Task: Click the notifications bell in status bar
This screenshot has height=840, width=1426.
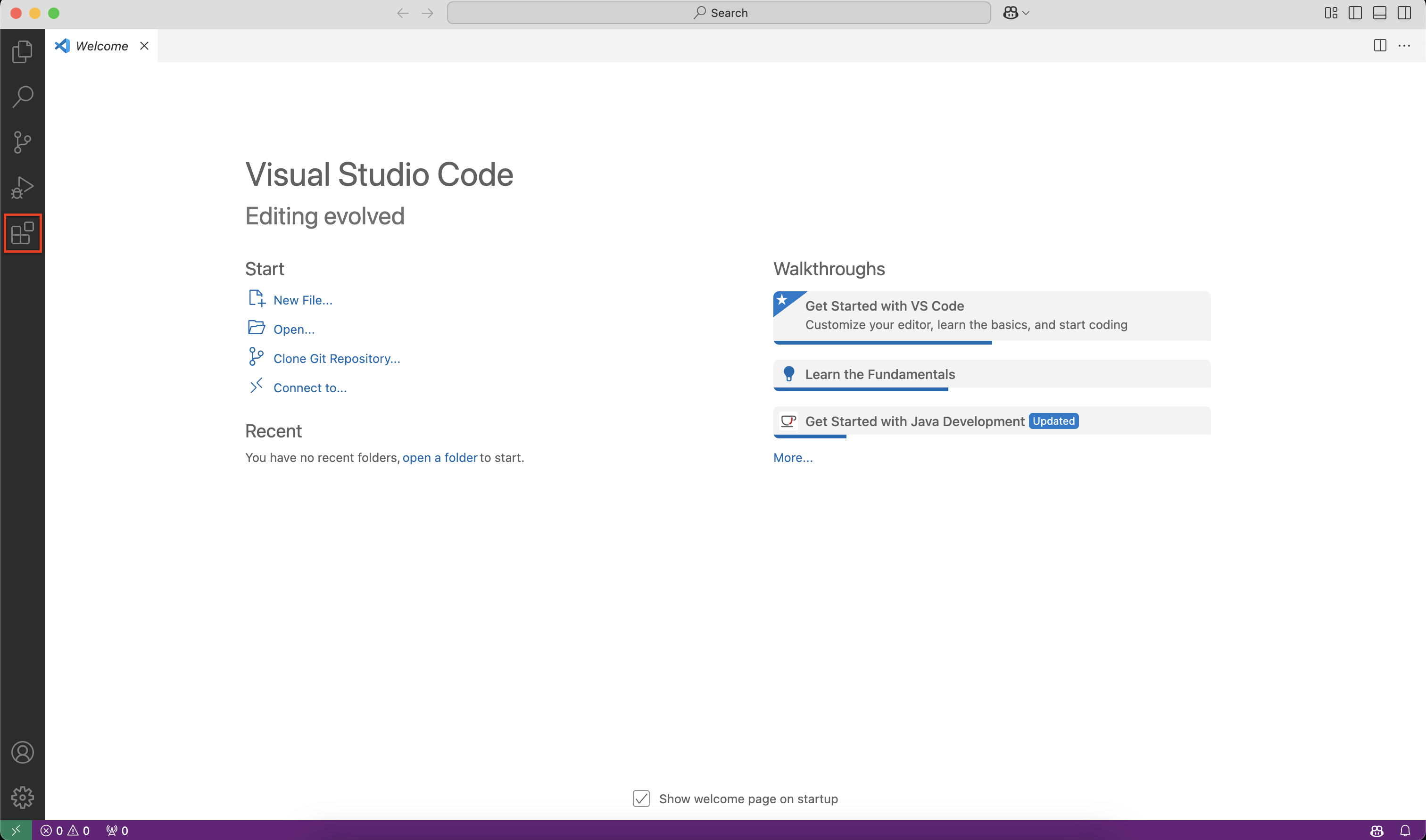Action: [x=1405, y=831]
